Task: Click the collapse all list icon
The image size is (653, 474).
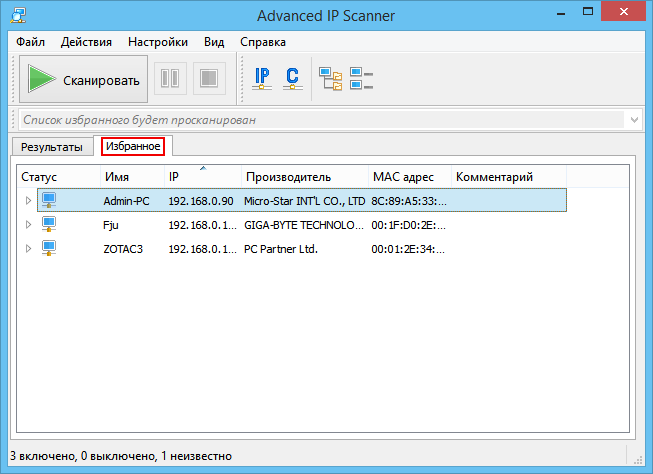Action: click(361, 79)
